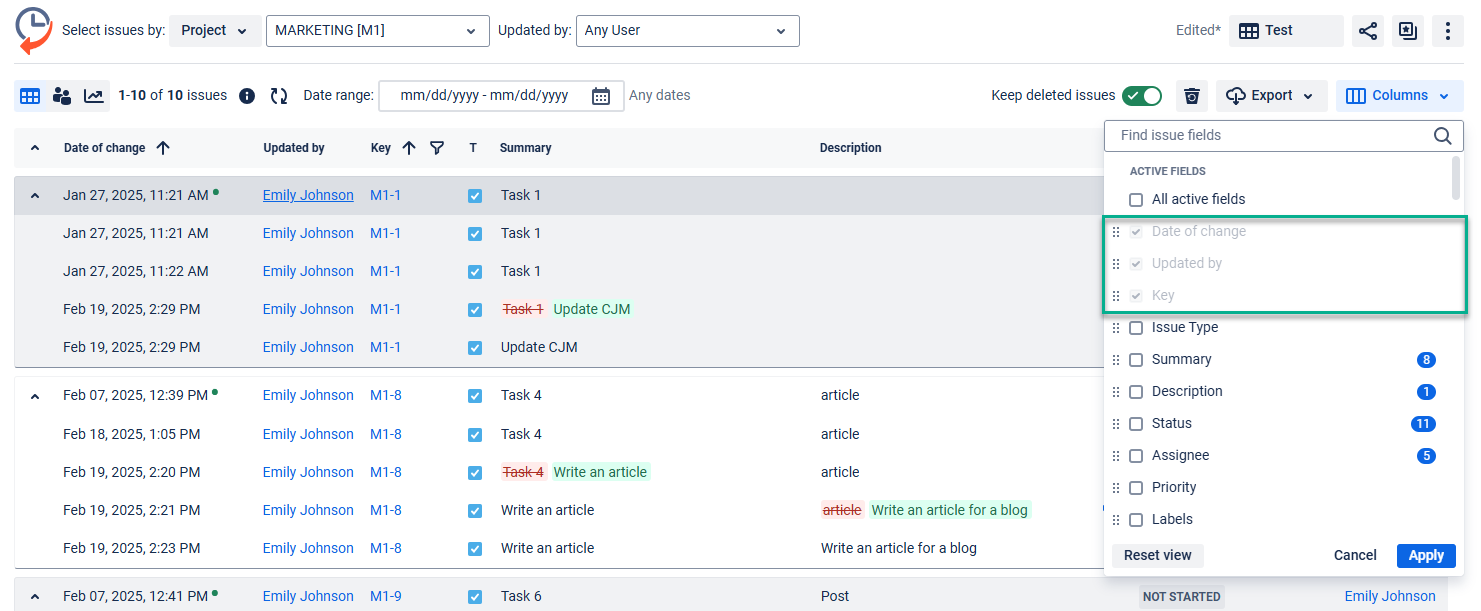This screenshot has height=611, width=1481.
Task: Open the three-dot more options menu
Action: pos(1447,31)
